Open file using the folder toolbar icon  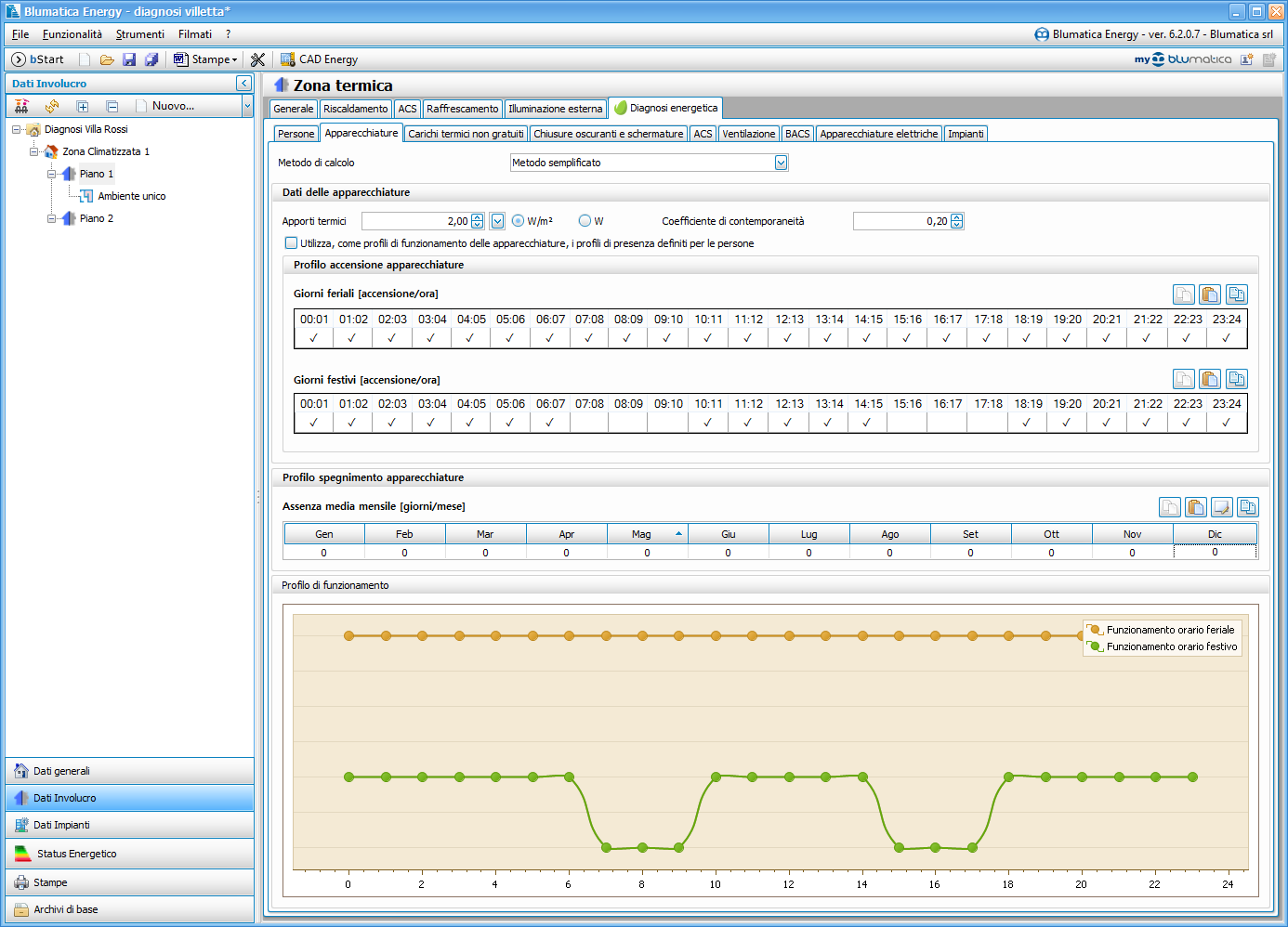click(x=107, y=59)
